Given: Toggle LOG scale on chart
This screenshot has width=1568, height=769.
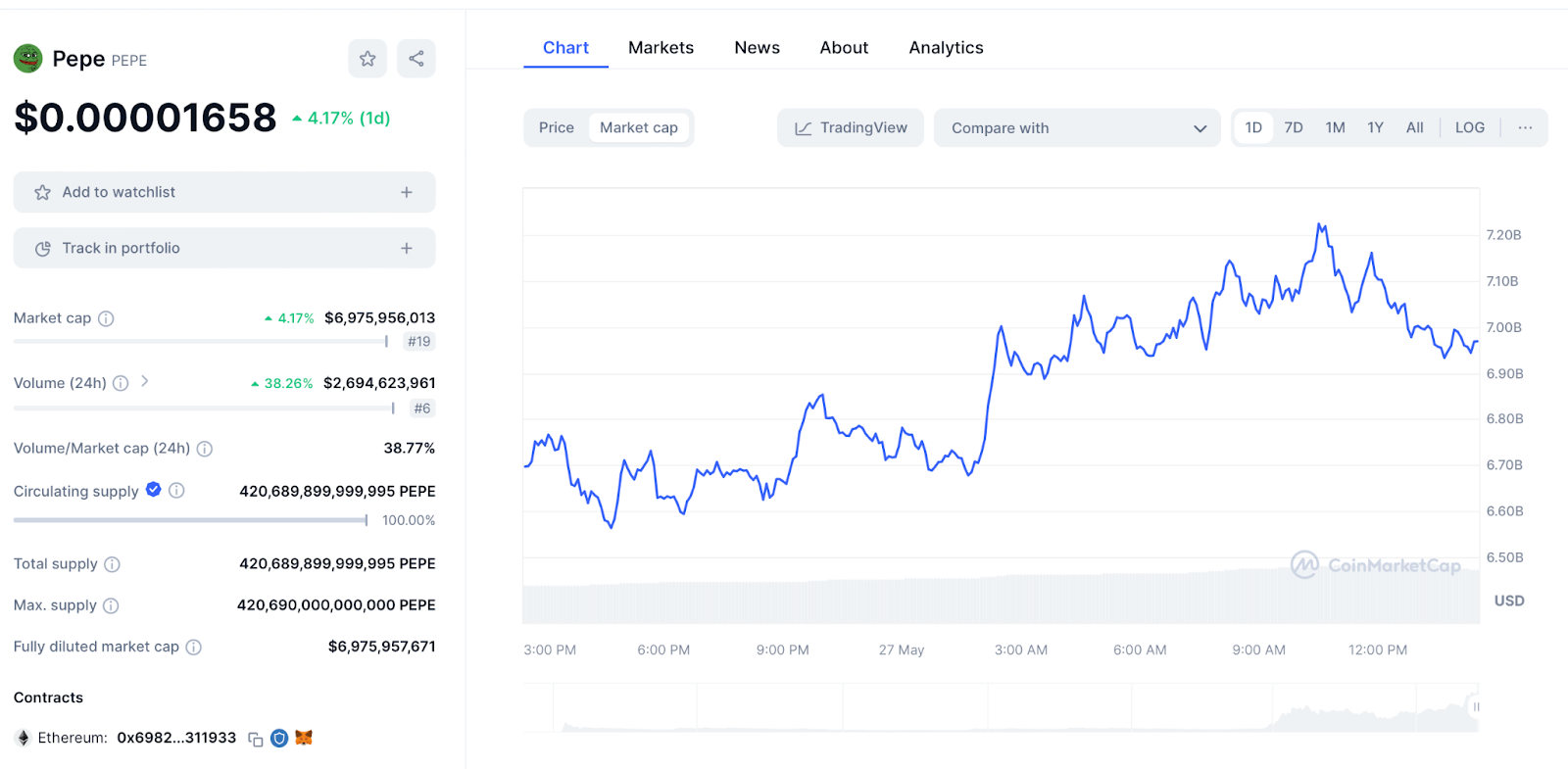Looking at the screenshot, I should point(1470,127).
